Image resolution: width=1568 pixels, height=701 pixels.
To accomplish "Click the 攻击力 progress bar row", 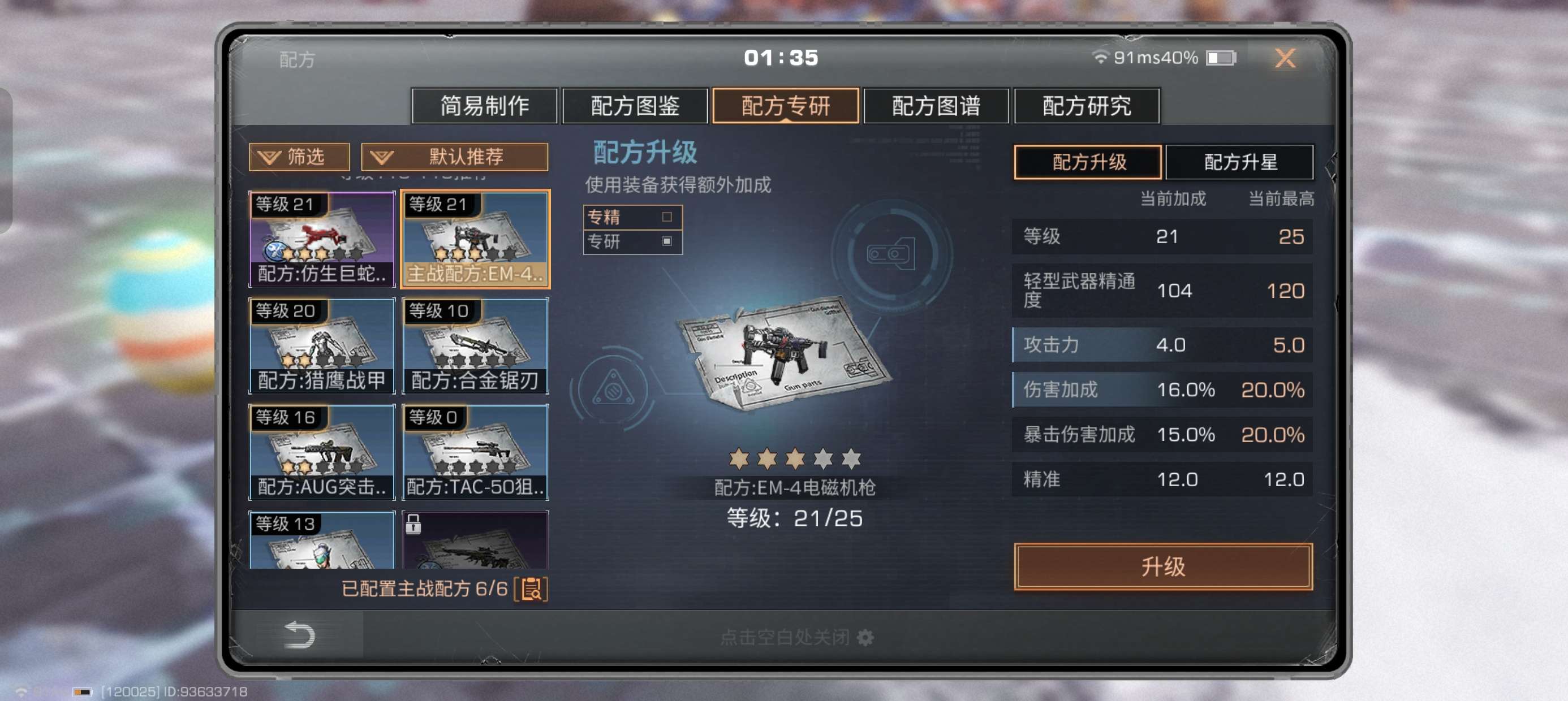I will coord(1162,345).
